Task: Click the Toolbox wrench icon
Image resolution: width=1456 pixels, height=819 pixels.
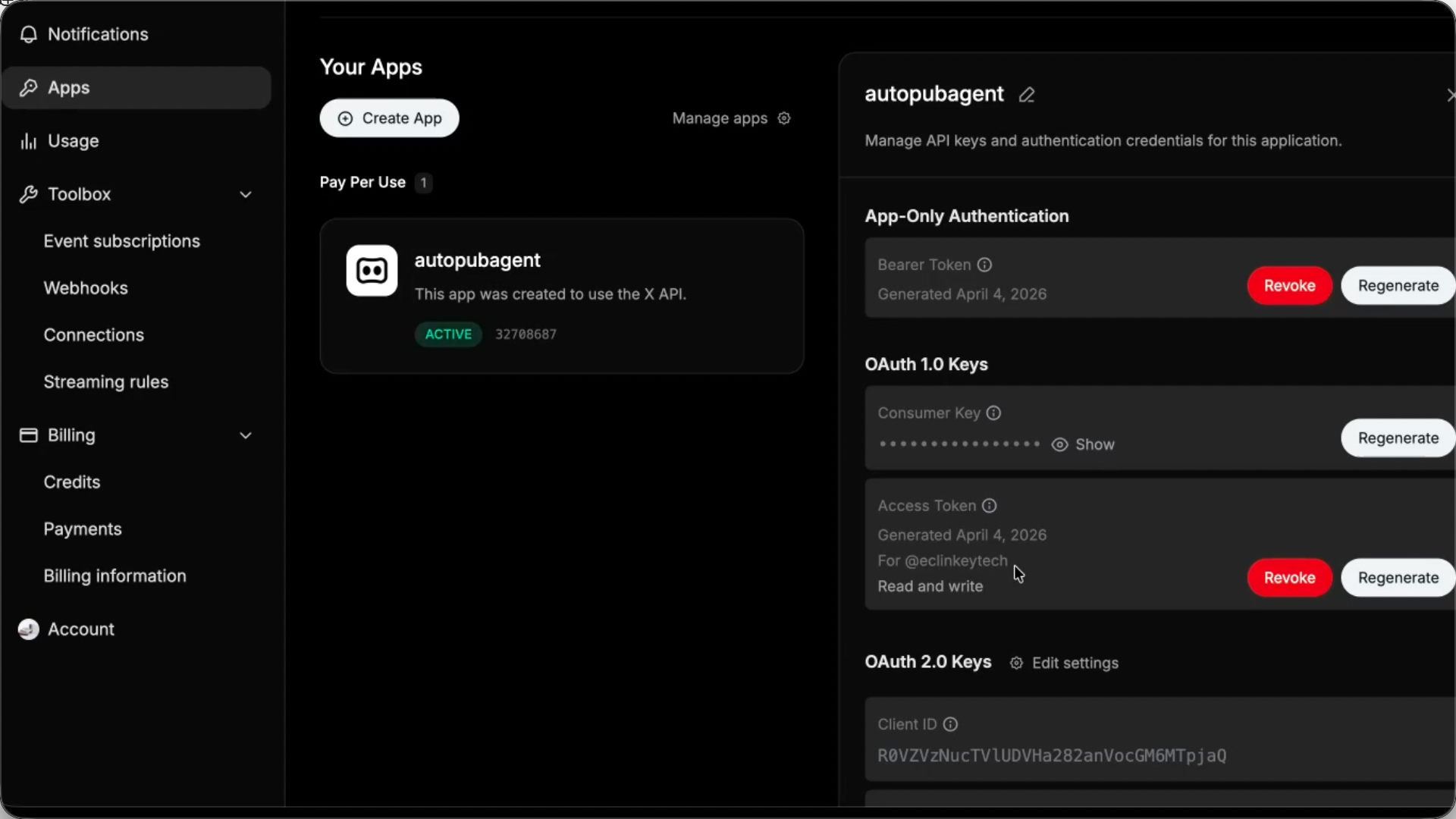Action: 29,194
